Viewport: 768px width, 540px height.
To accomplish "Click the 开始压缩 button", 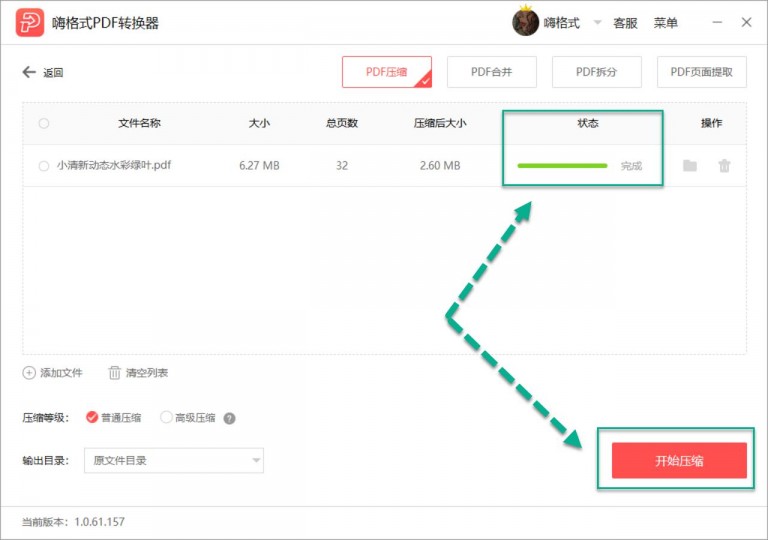I will tap(679, 460).
